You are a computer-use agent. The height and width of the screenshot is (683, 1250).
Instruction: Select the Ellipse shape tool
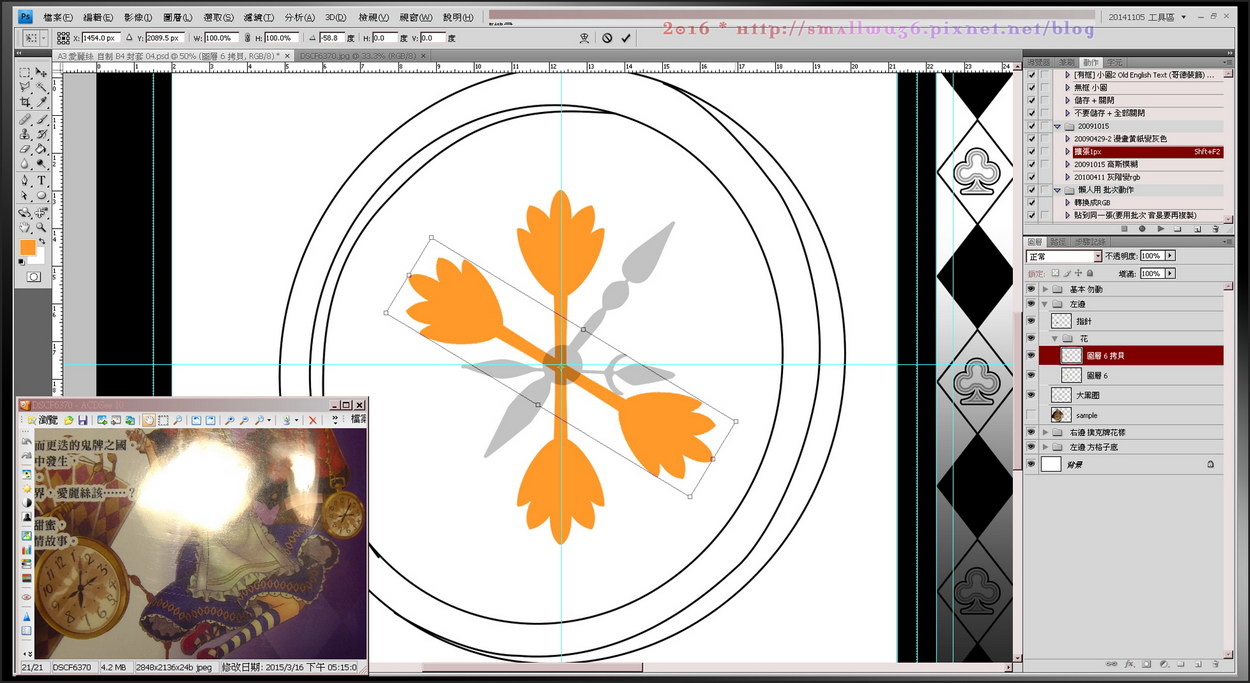click(42, 196)
